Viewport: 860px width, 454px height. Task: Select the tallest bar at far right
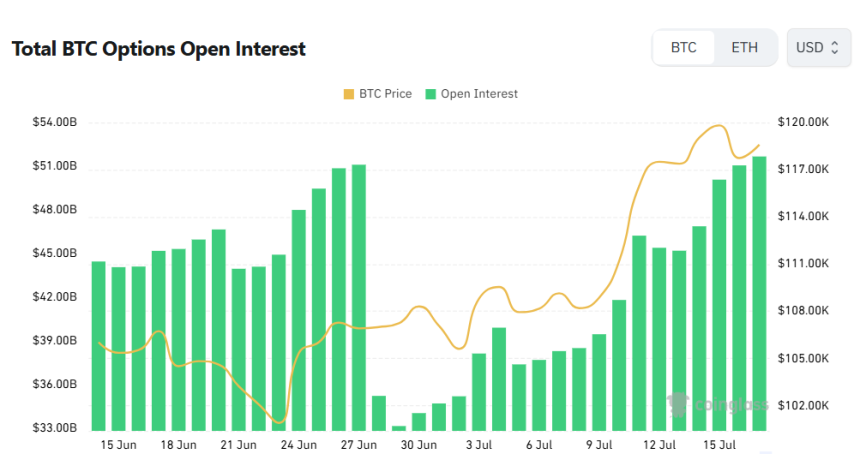(759, 293)
